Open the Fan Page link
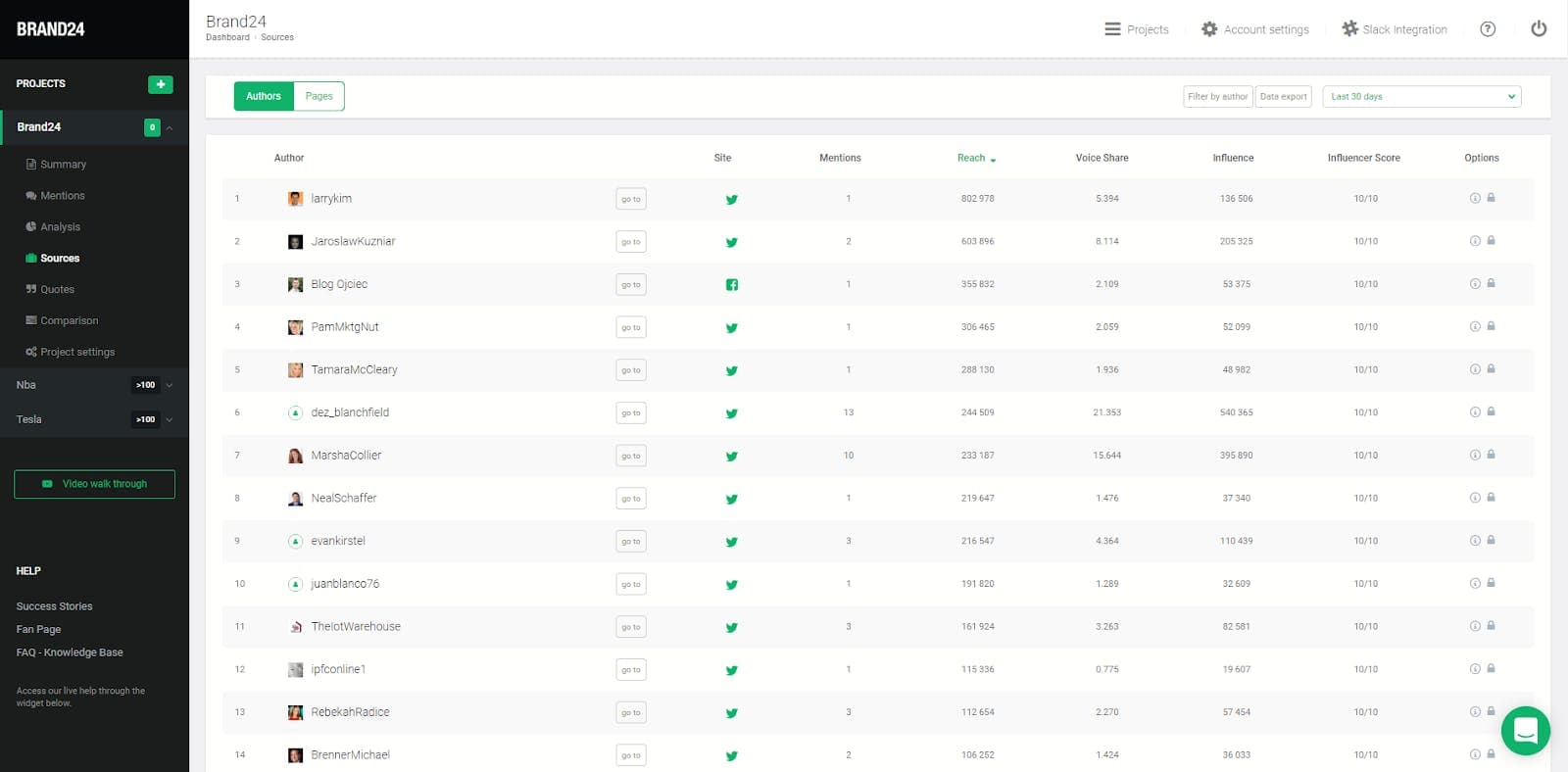The height and width of the screenshot is (772, 1568). click(x=38, y=630)
